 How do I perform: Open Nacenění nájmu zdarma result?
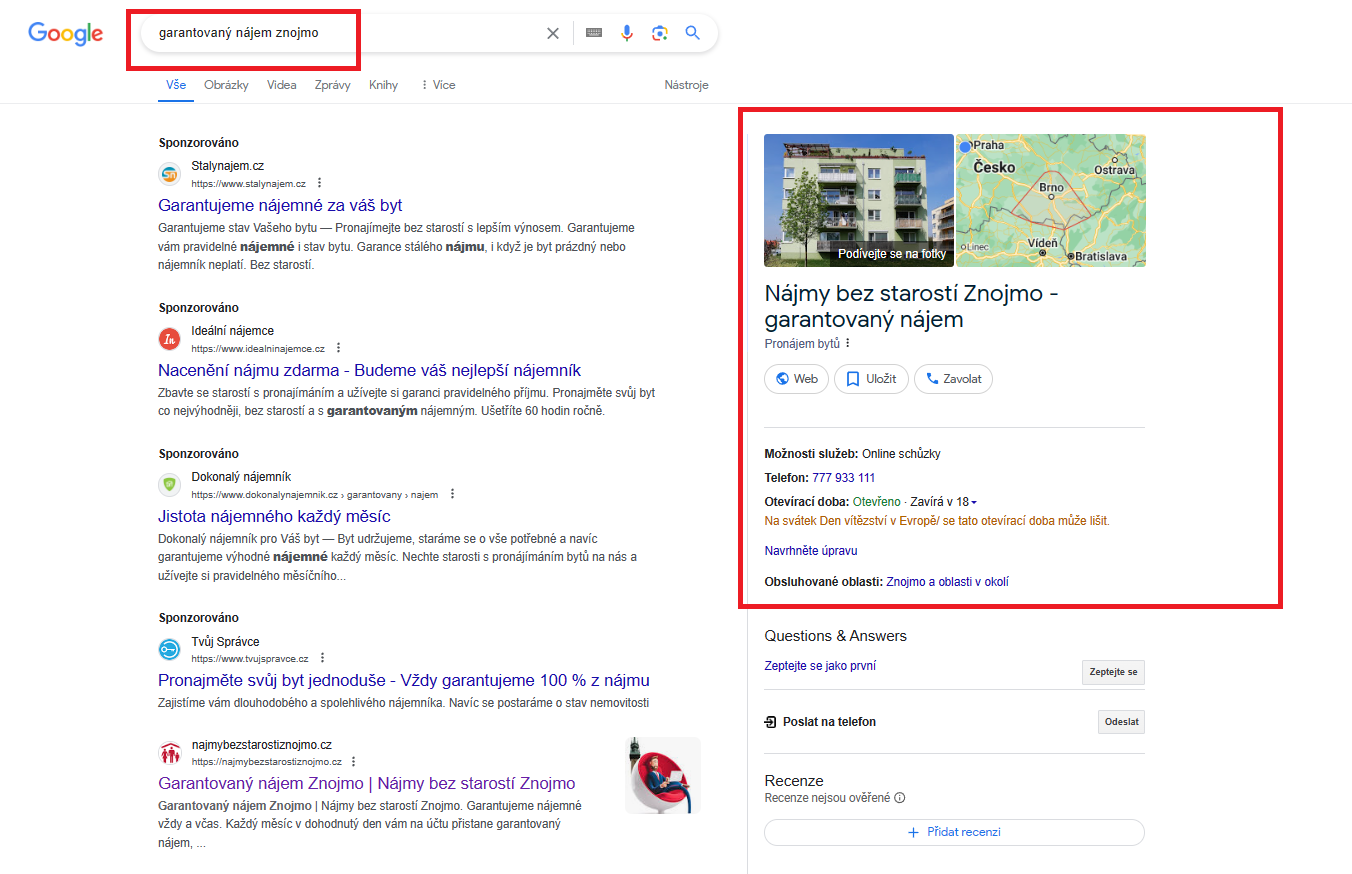click(x=369, y=370)
